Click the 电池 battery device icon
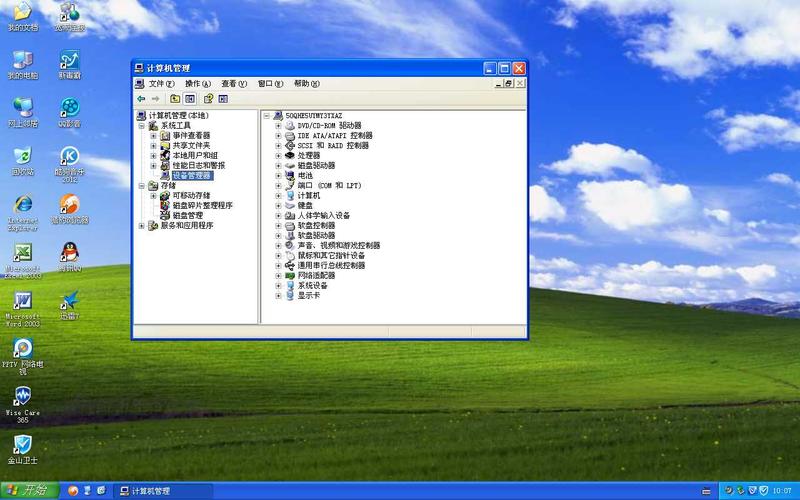800x500 pixels. tap(290, 176)
